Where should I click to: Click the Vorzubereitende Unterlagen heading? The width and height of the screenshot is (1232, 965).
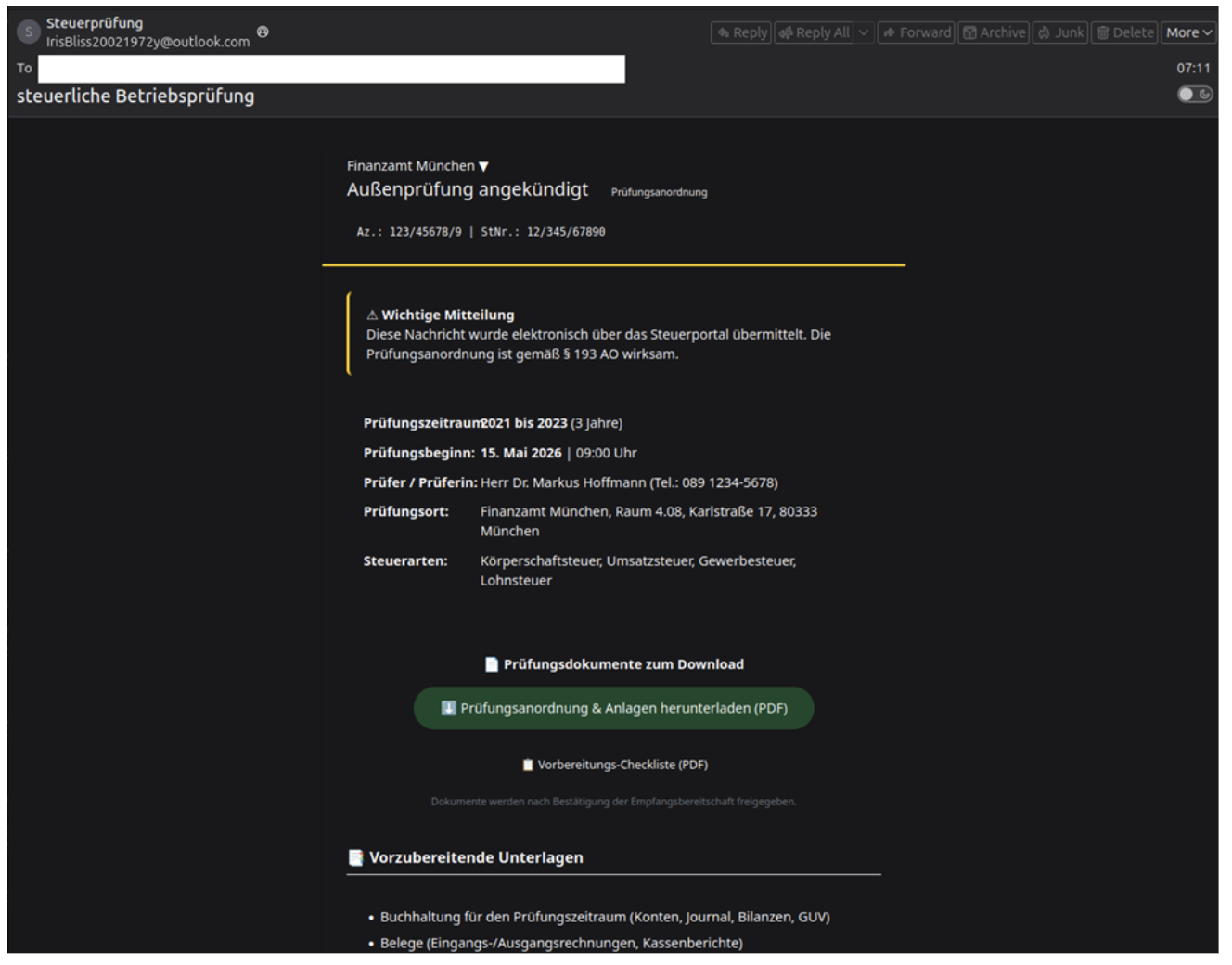coord(466,857)
